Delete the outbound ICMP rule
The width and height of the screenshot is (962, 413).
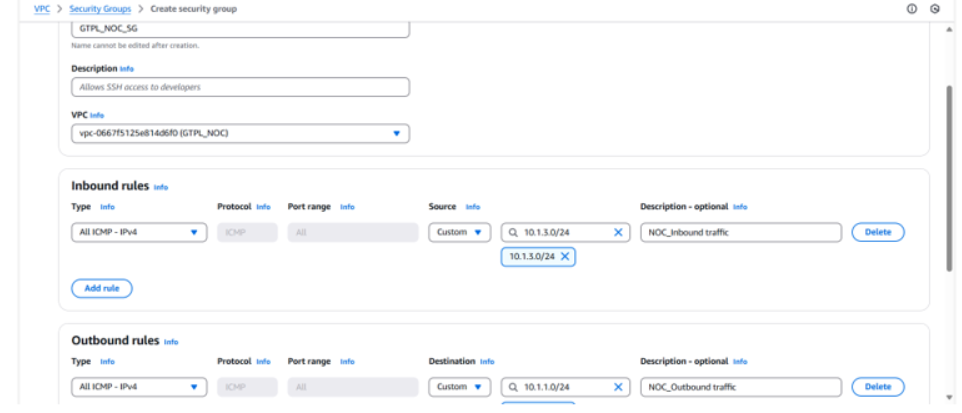[877, 387]
